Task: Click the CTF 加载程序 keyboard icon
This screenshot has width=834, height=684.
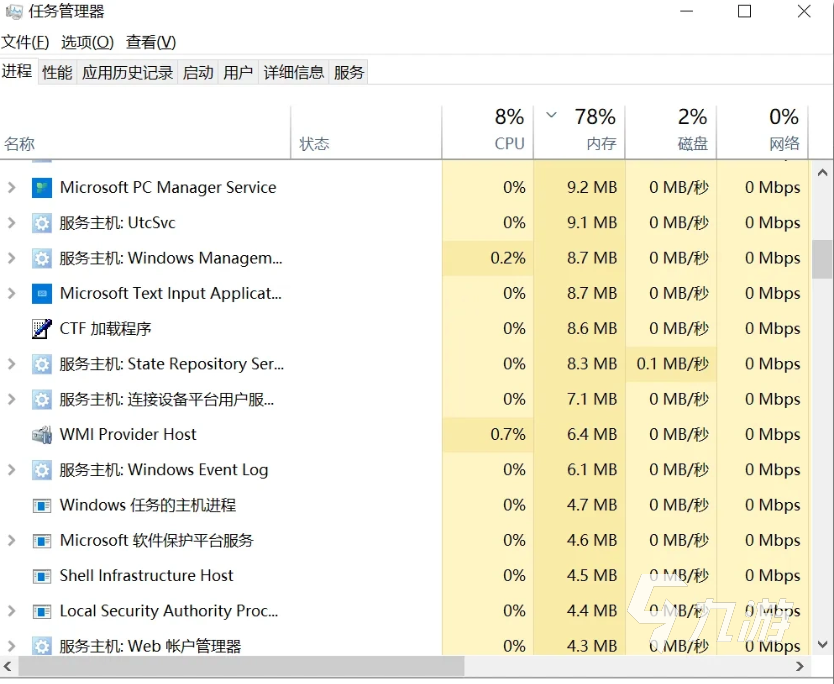Action: pyautogui.click(x=41, y=328)
